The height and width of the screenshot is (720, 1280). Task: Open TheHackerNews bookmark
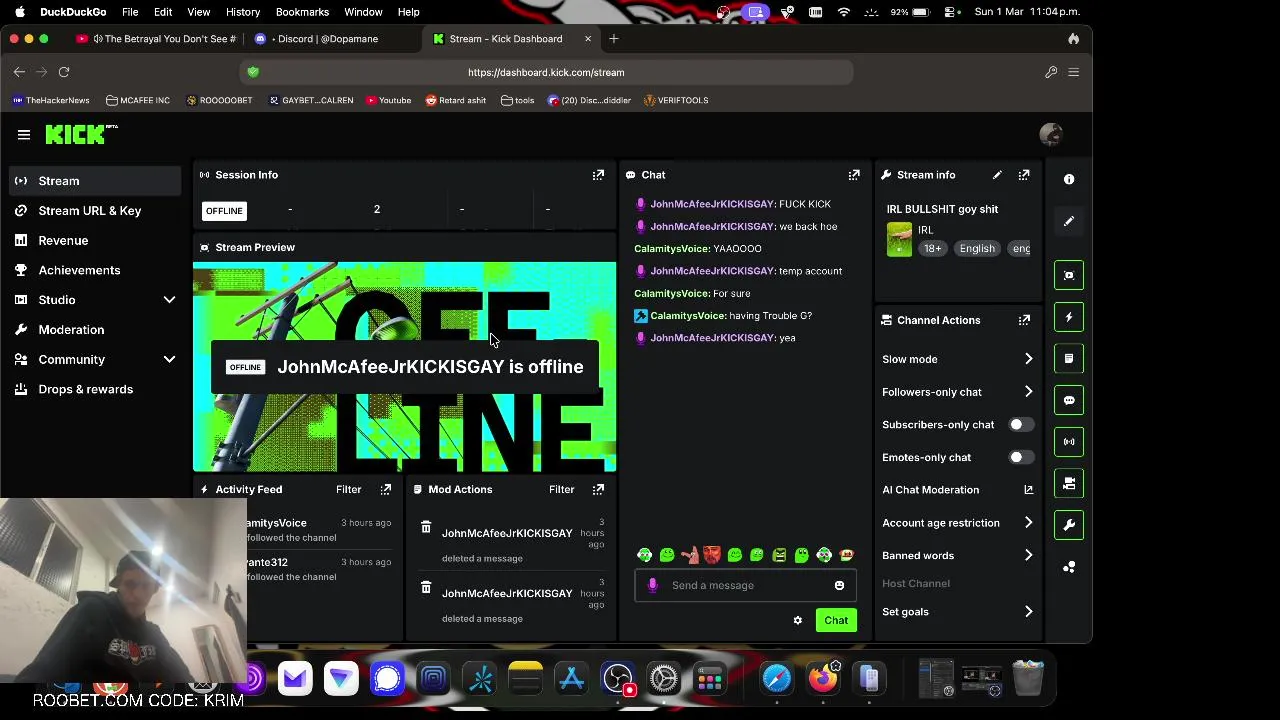(x=51, y=100)
